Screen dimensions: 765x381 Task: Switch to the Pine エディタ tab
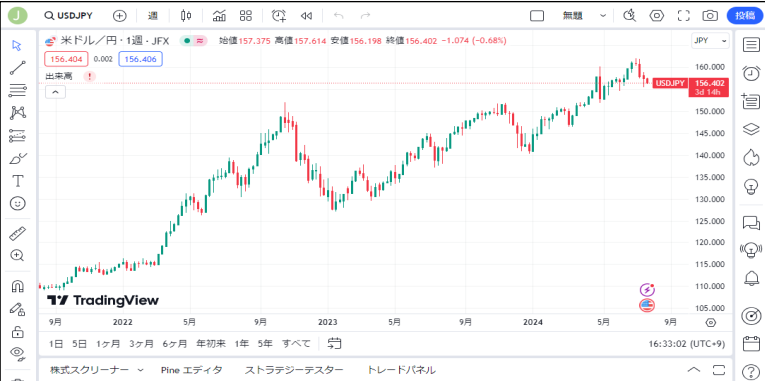pos(191,370)
